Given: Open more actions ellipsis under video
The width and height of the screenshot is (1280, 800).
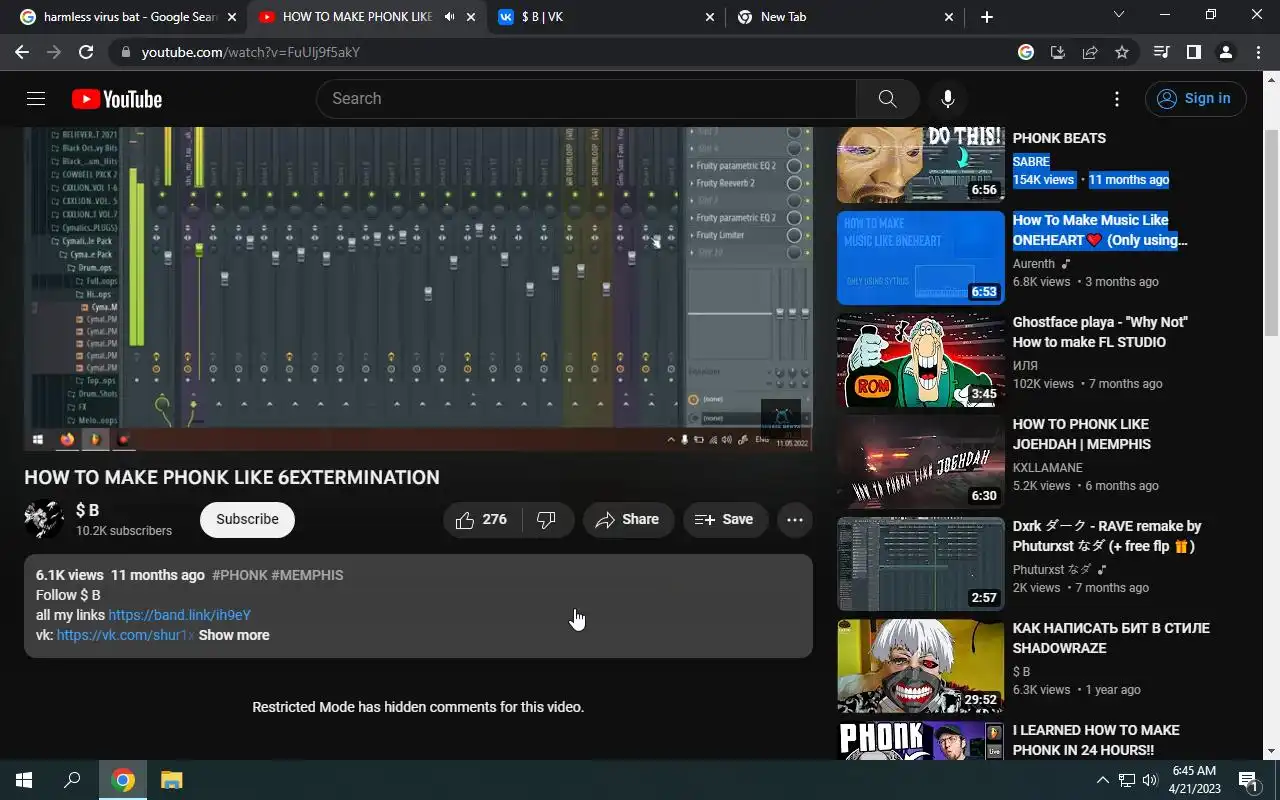Looking at the screenshot, I should [x=795, y=520].
